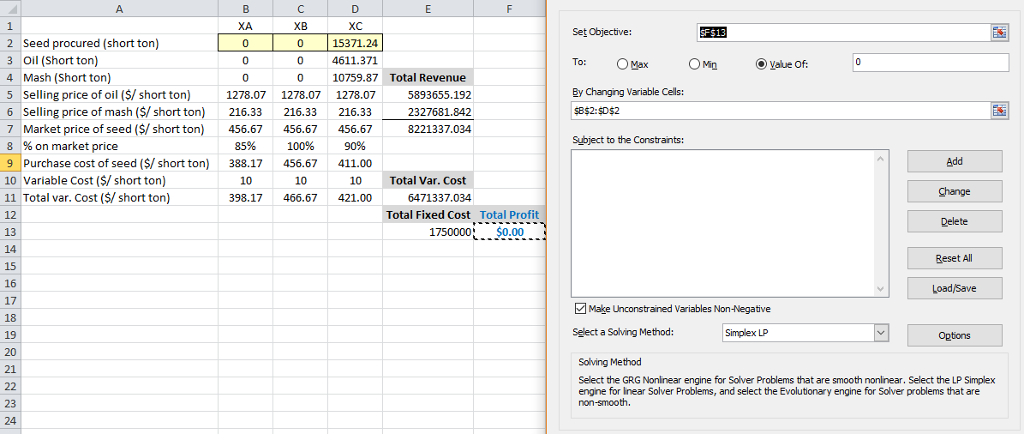The image size is (1024, 434).
Task: Click the Change constraint button
Action: pyautogui.click(x=953, y=191)
